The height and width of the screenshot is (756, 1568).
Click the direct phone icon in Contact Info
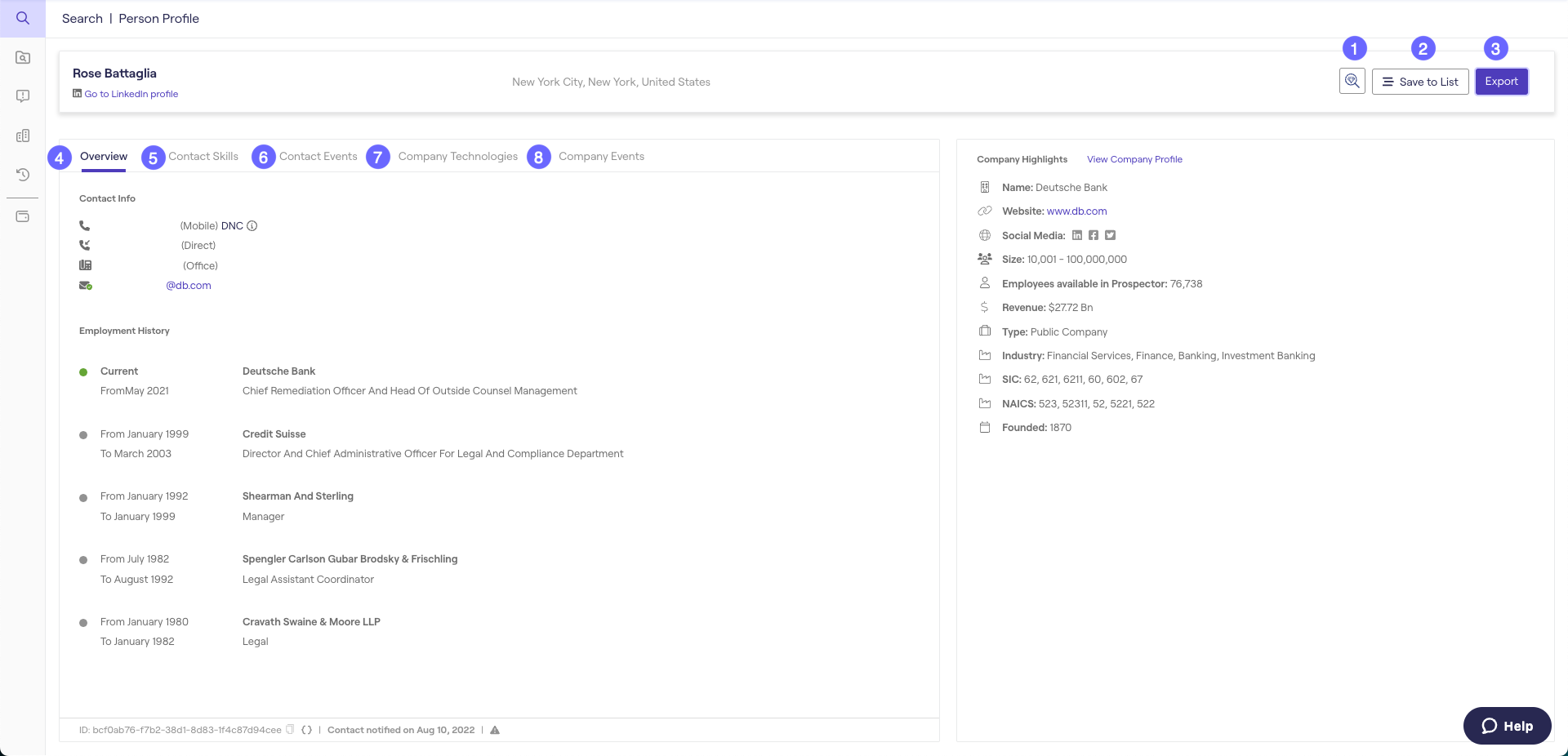click(84, 246)
